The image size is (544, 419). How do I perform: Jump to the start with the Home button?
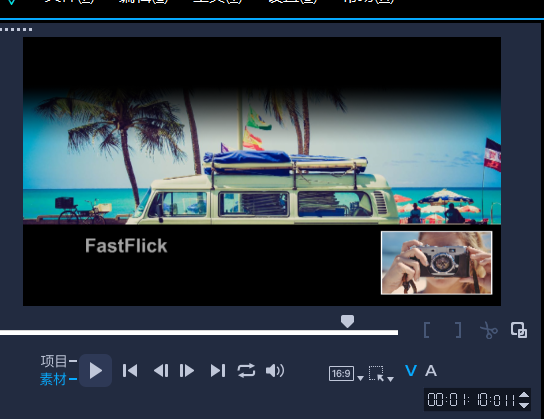click(x=130, y=371)
